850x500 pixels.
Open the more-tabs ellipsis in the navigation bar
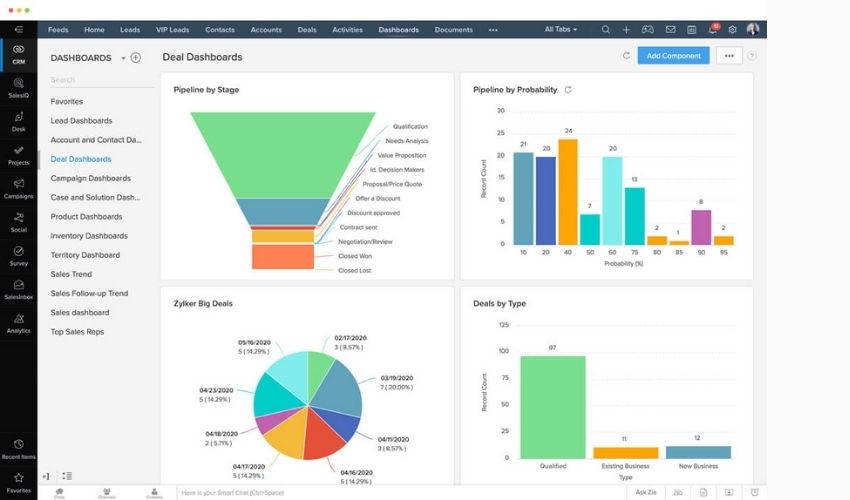coord(493,30)
